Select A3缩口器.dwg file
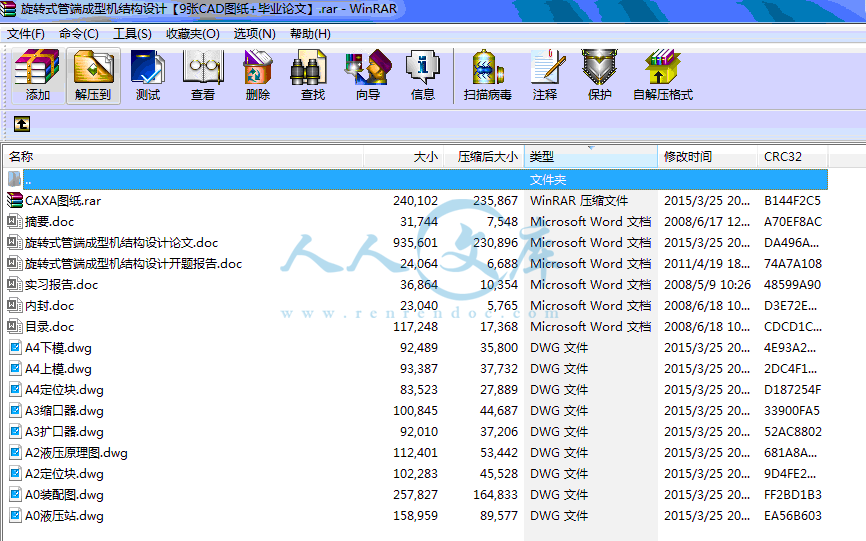 coord(64,410)
